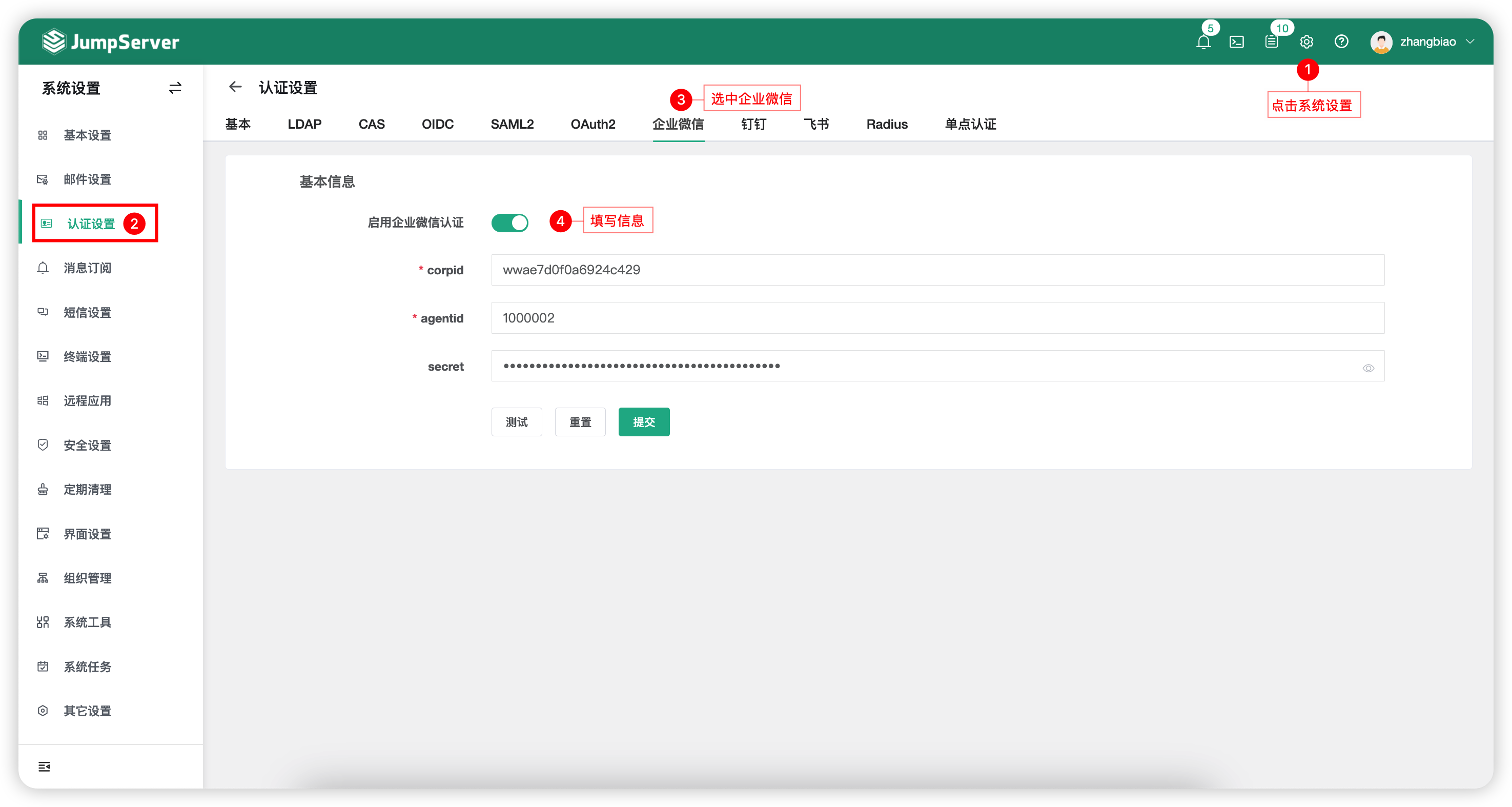Open the web terminal icon
Image resolution: width=1512 pixels, height=807 pixels.
click(1237, 42)
